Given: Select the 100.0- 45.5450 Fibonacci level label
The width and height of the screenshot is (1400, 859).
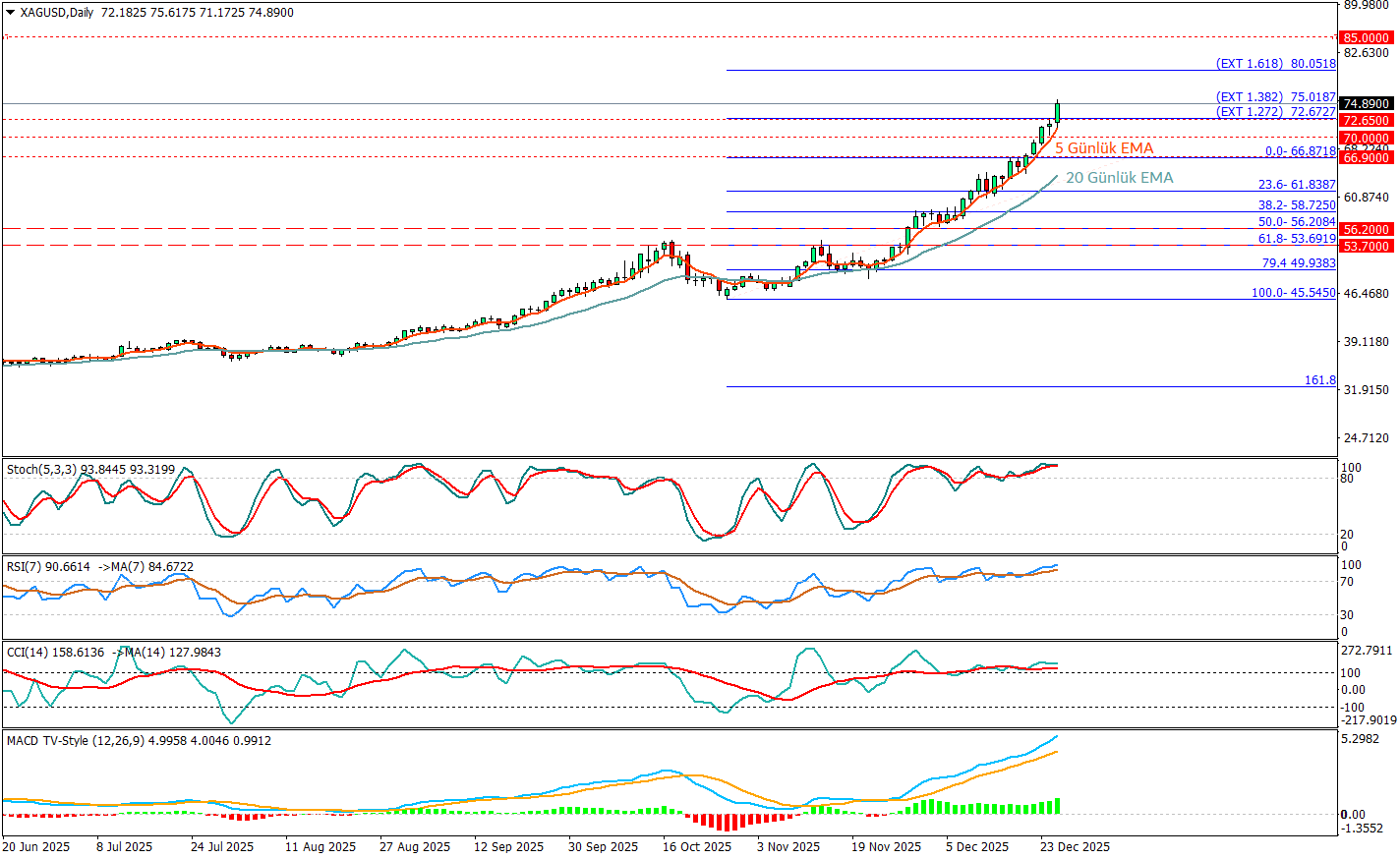Looking at the screenshot, I should point(1293,293).
